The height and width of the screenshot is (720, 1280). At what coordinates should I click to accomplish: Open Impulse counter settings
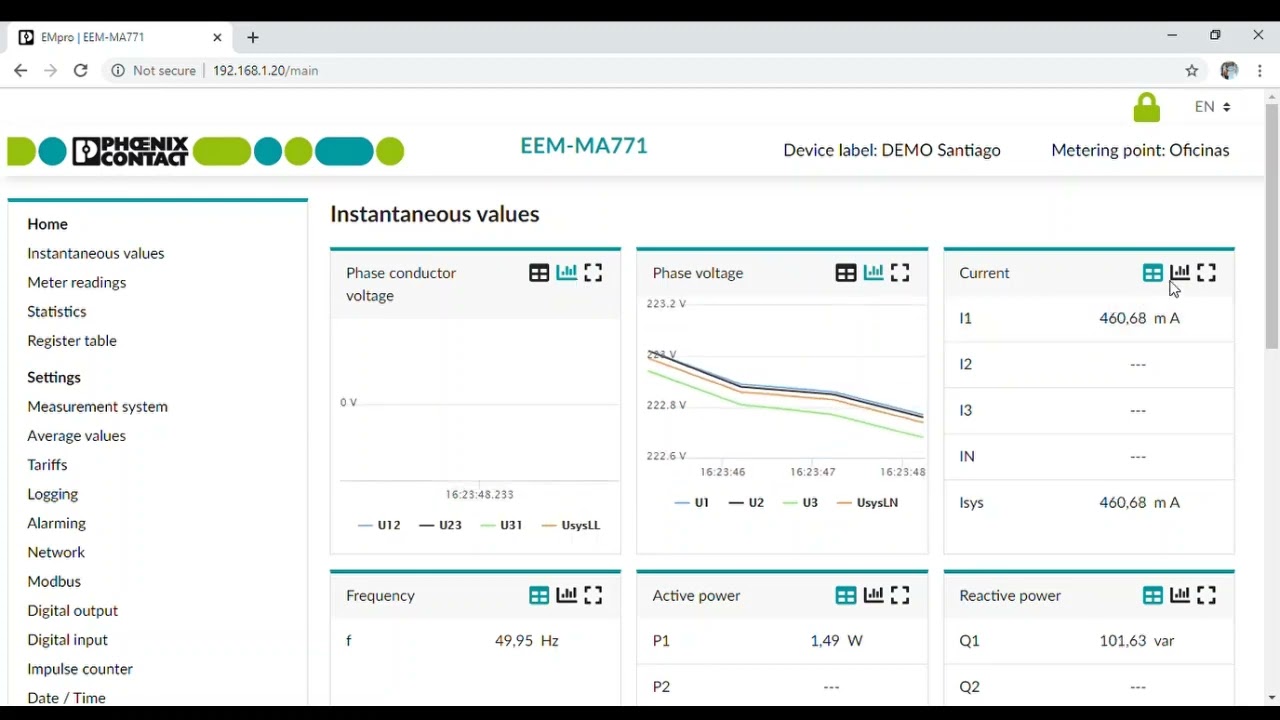[x=80, y=668]
